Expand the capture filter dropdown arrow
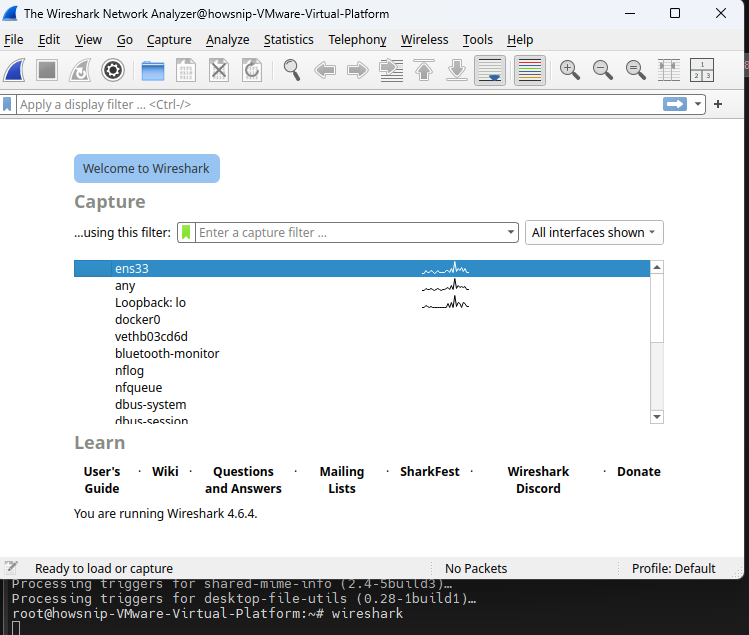This screenshot has height=635, width=749. [510, 232]
